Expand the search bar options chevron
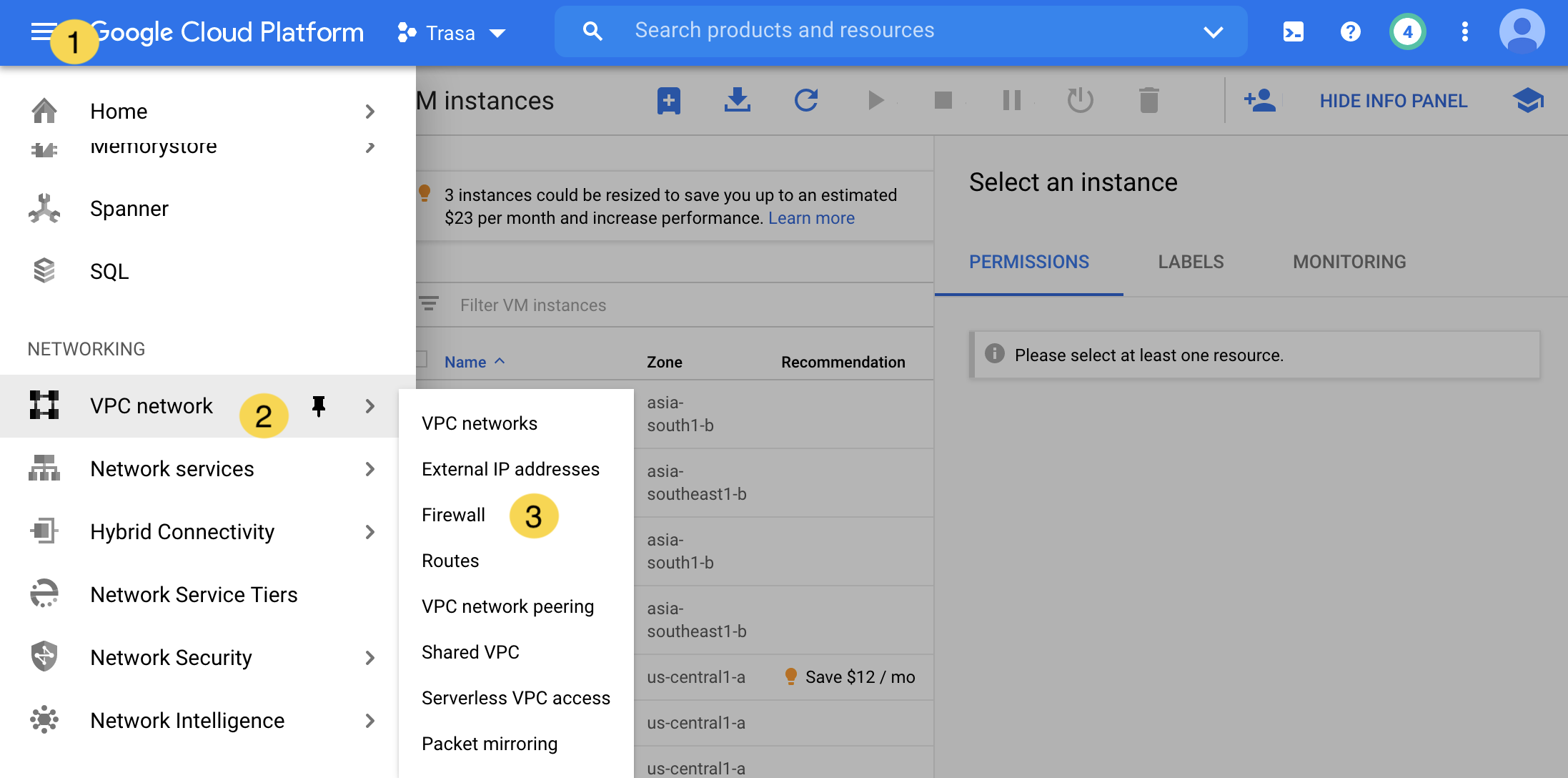The image size is (1568, 778). click(1214, 31)
